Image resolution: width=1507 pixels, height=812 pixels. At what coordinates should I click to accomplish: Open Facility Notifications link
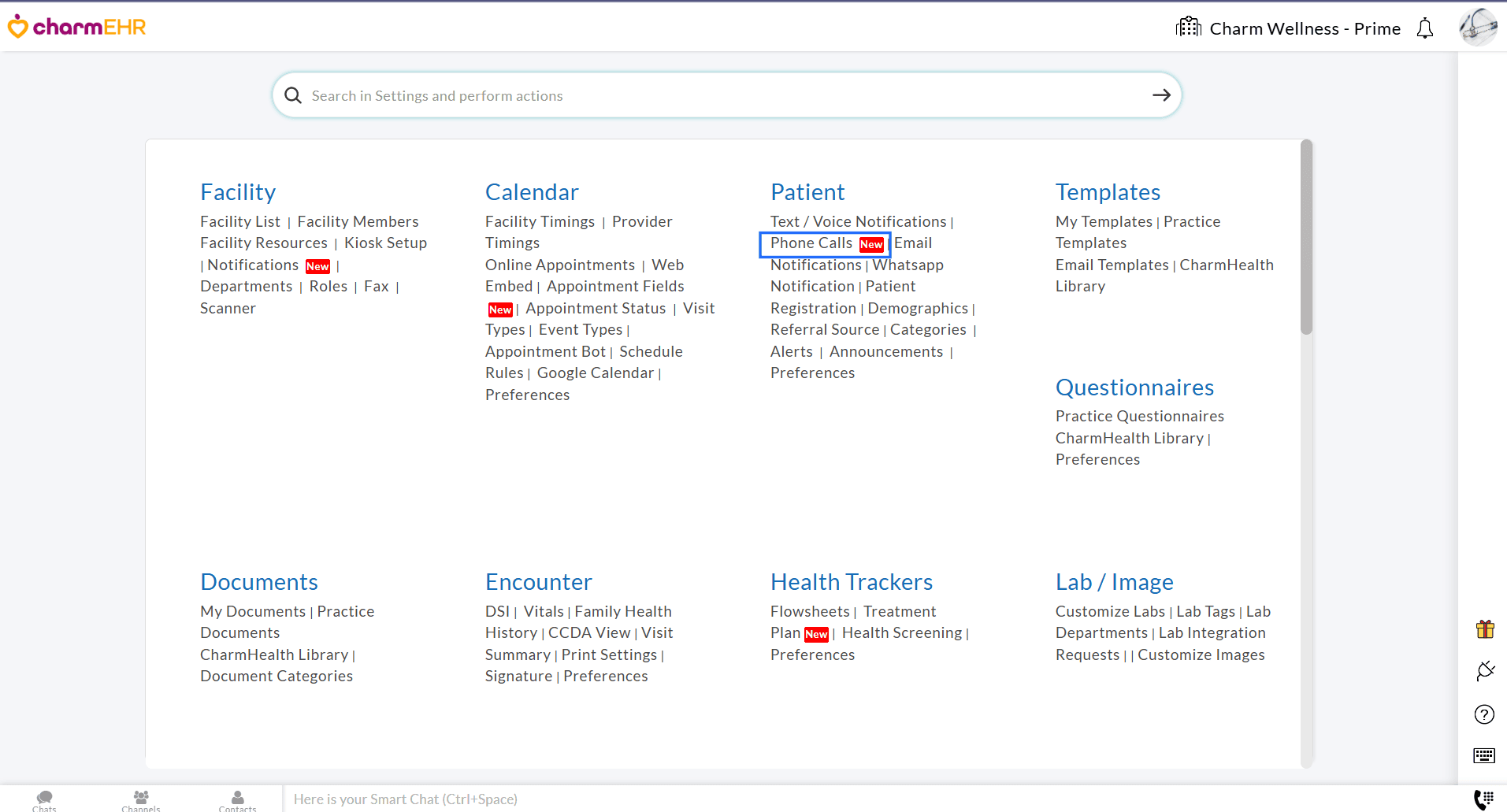(x=253, y=265)
